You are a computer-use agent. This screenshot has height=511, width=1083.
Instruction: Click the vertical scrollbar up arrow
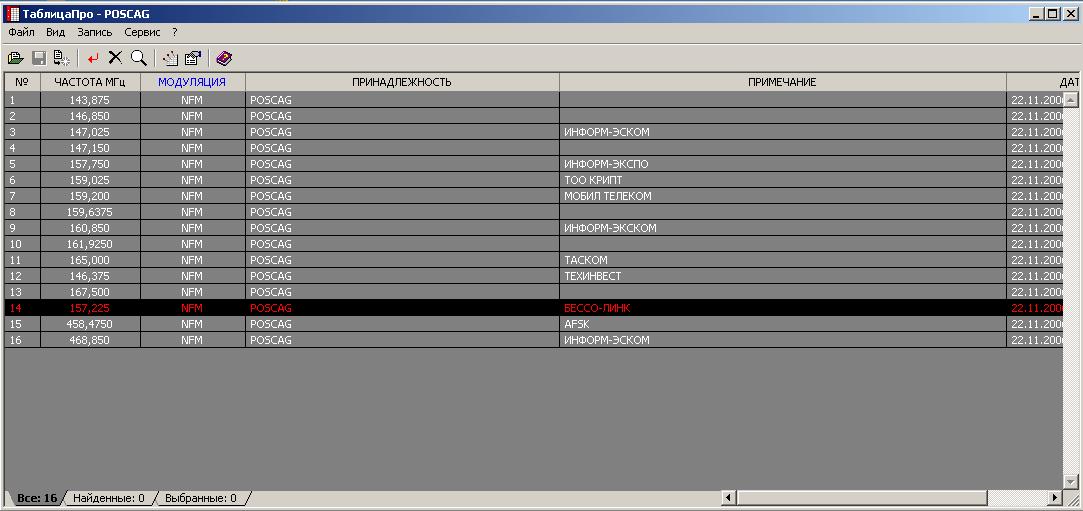click(x=1071, y=99)
